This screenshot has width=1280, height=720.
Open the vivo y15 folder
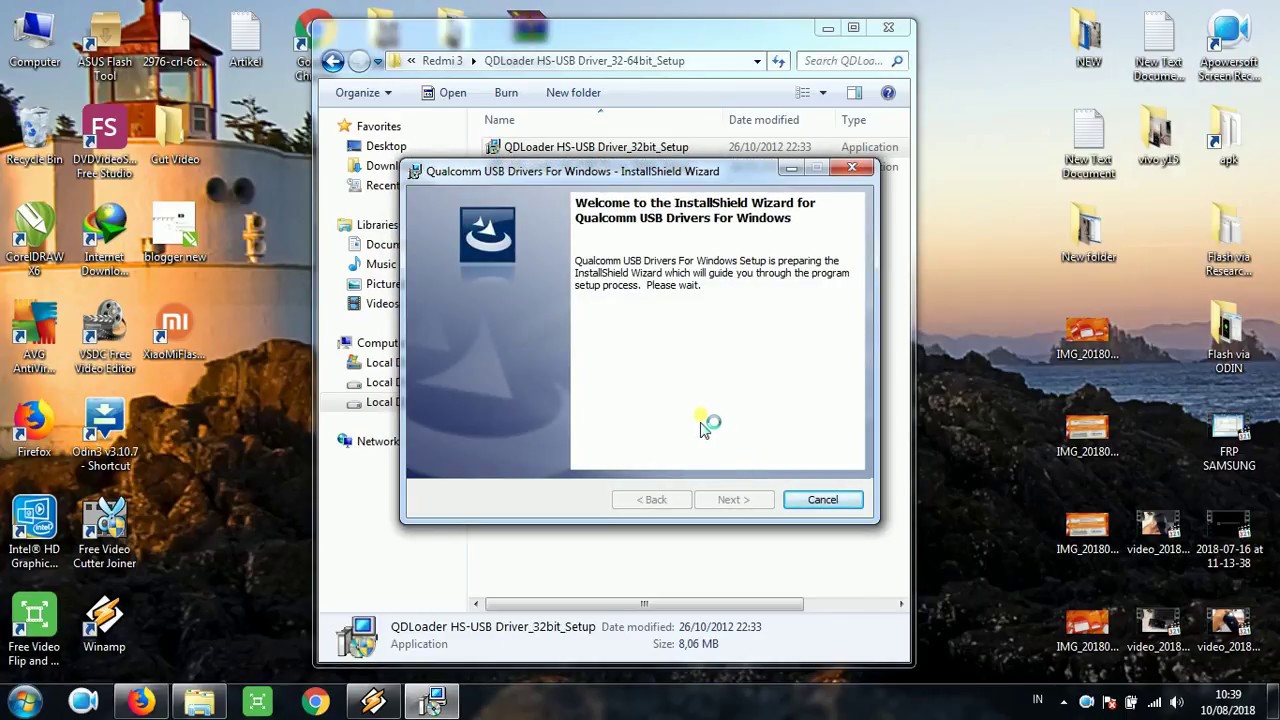tap(1158, 137)
